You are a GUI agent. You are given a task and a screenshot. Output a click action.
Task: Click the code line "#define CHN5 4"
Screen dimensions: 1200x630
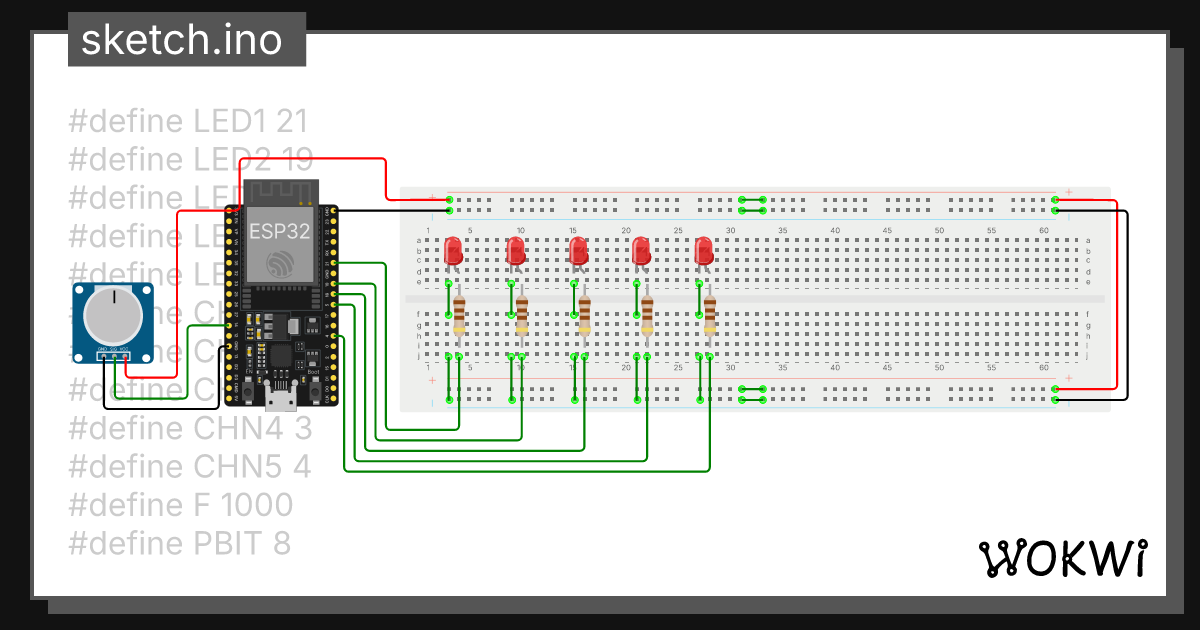tap(190, 467)
